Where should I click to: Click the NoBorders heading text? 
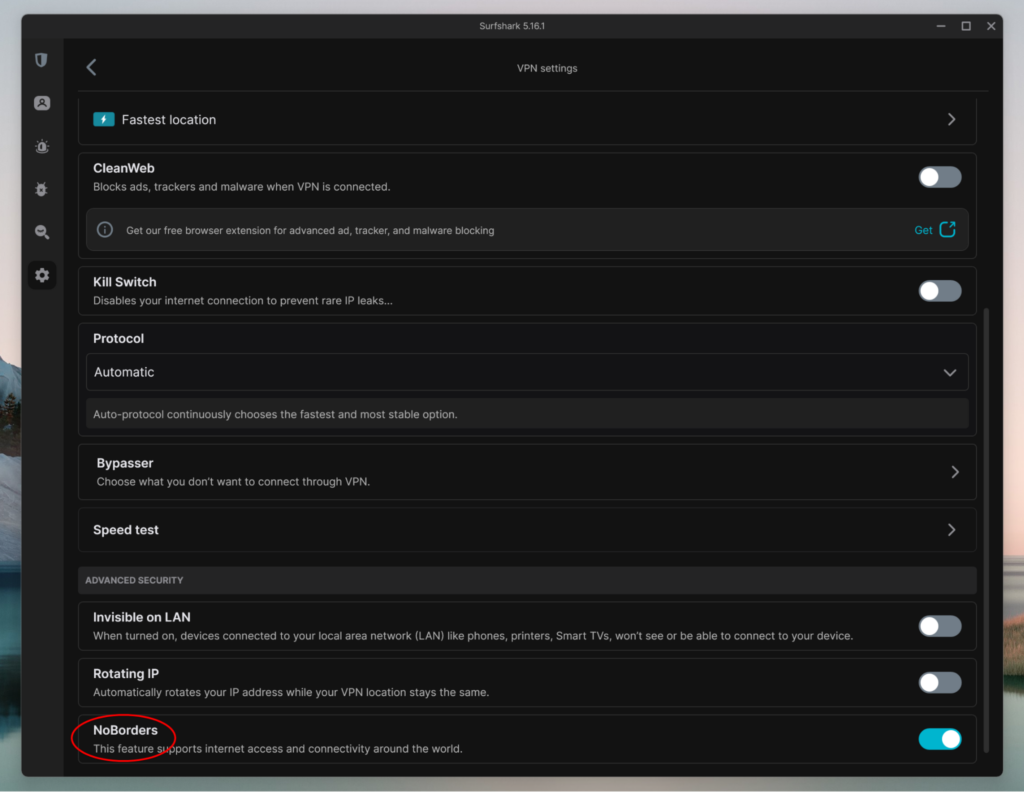[x=125, y=730]
